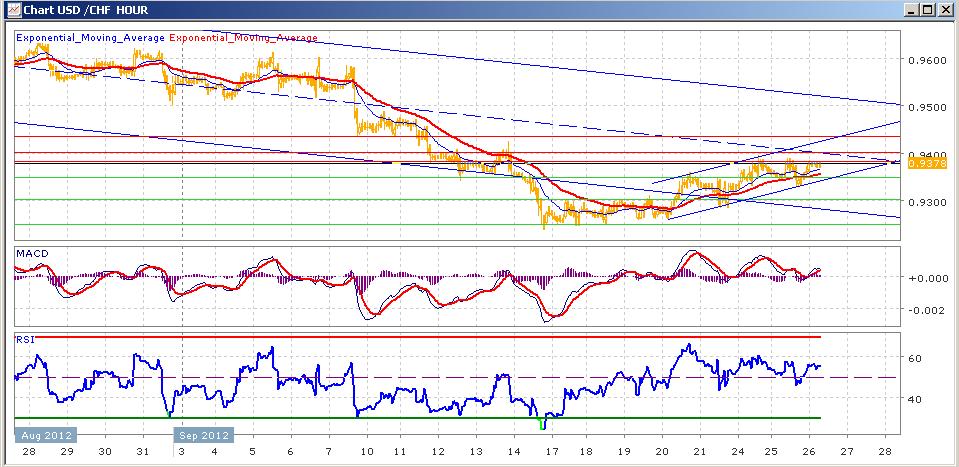Click the red Exponential_Moving_Average legend label
Screen dimensions: 959x467
point(243,38)
